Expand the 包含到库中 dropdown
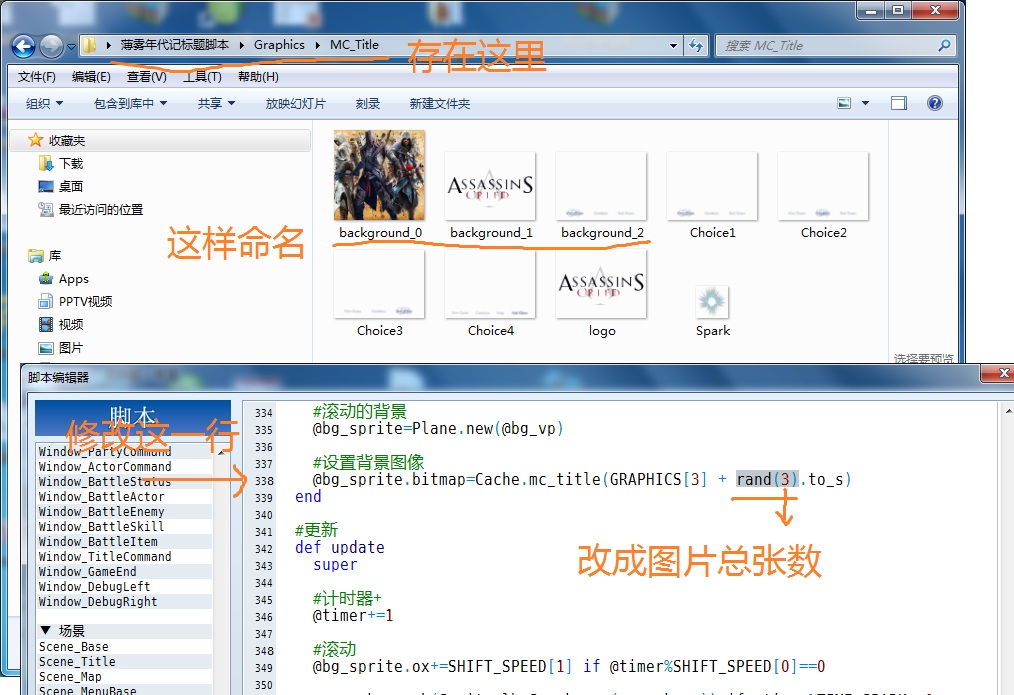Viewport: 1014px width, 695px height. (x=130, y=103)
